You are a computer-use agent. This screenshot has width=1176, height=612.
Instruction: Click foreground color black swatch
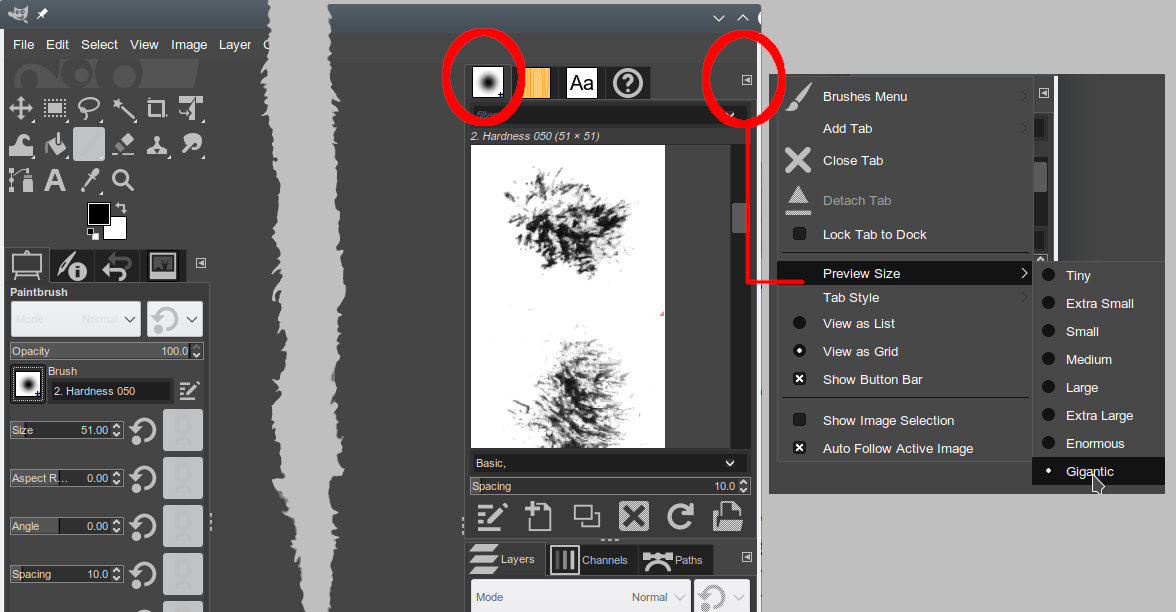pyautogui.click(x=98, y=214)
